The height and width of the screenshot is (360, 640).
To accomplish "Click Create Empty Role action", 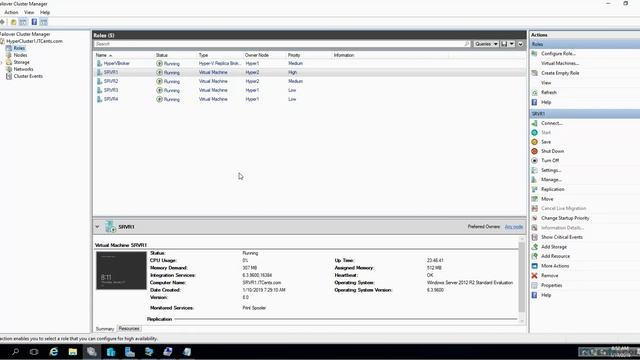I will (560, 73).
